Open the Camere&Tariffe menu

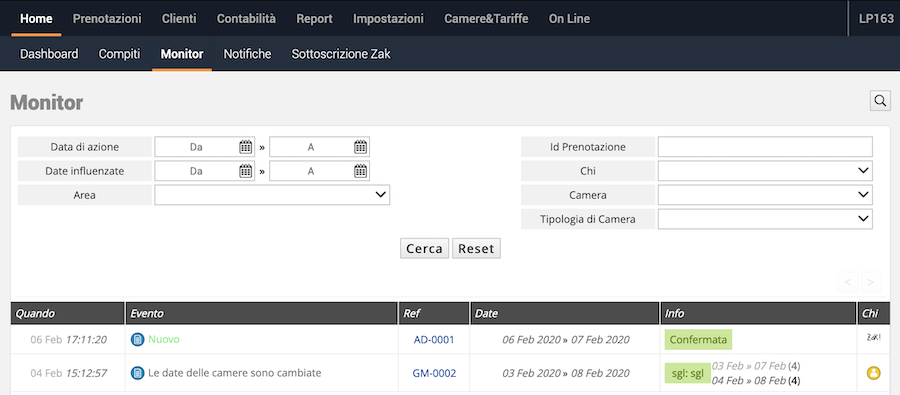(486, 18)
